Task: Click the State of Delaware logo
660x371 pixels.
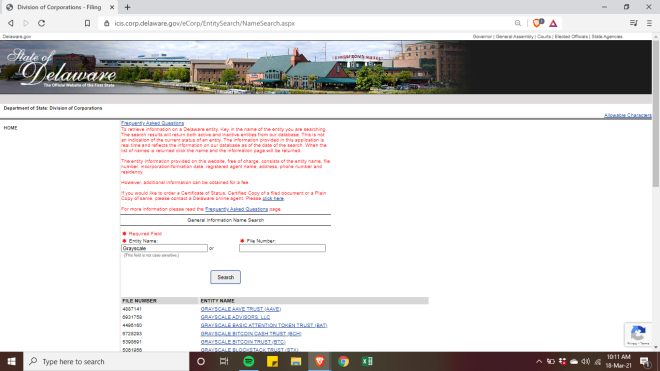Action: pos(61,68)
